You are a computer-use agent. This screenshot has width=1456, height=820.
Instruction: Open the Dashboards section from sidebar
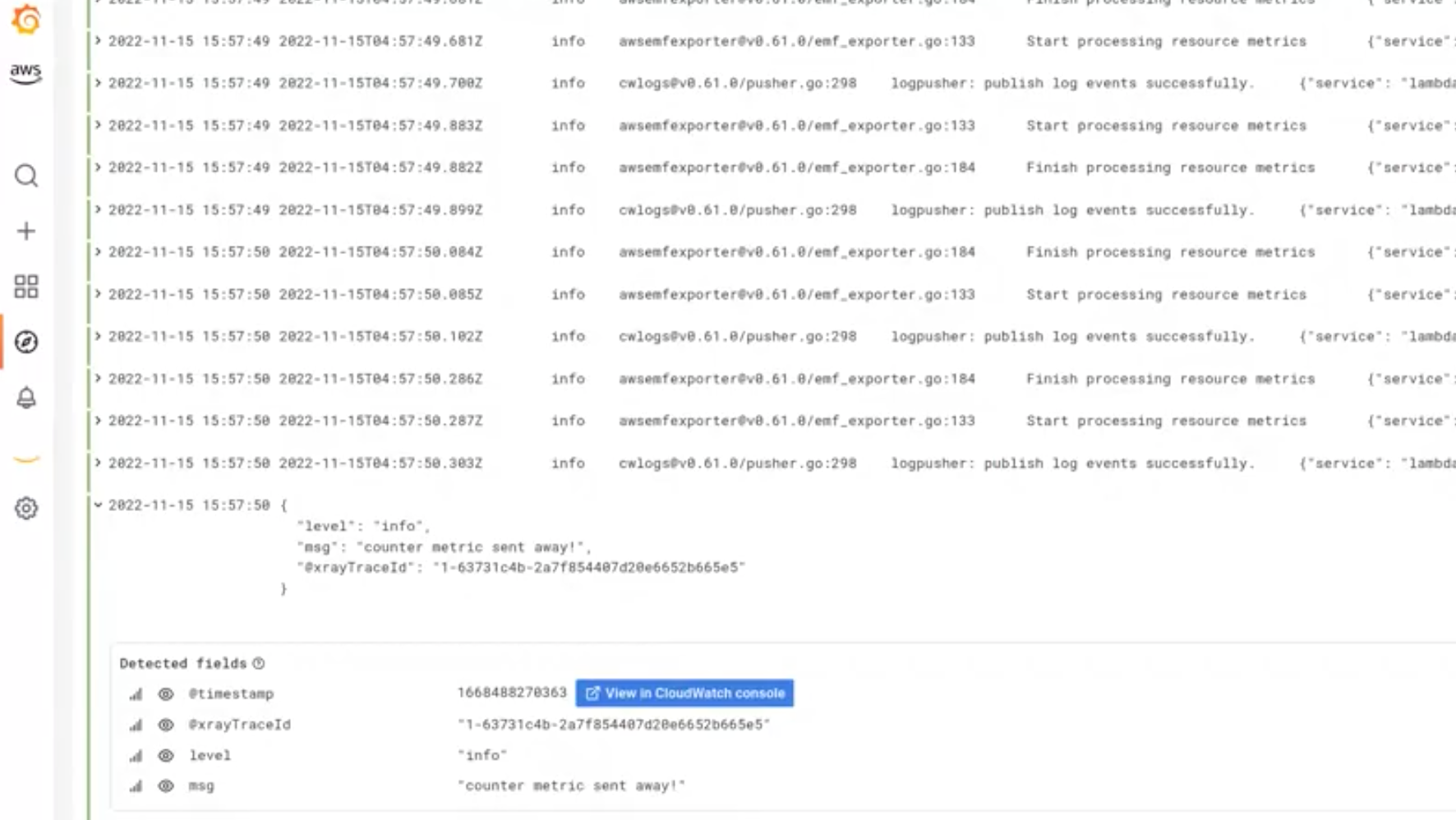pos(25,287)
